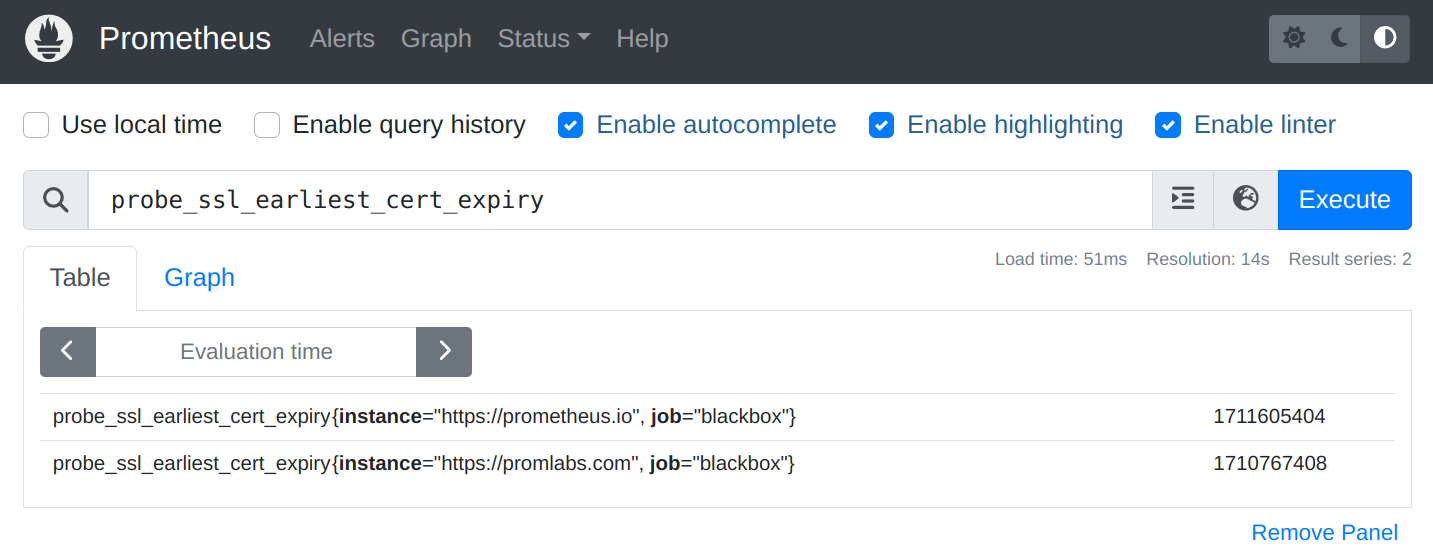Click the Resolution: 14s text
The width and height of the screenshot is (1433, 559).
(1208, 259)
